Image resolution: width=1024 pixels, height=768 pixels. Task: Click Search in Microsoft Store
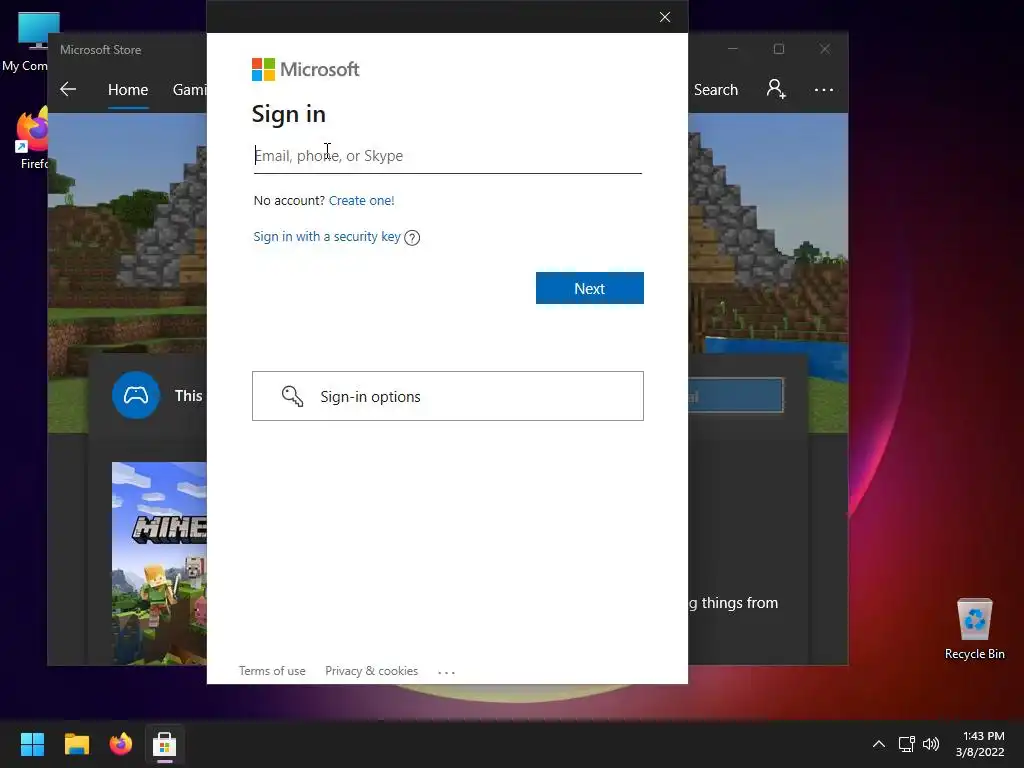point(716,89)
